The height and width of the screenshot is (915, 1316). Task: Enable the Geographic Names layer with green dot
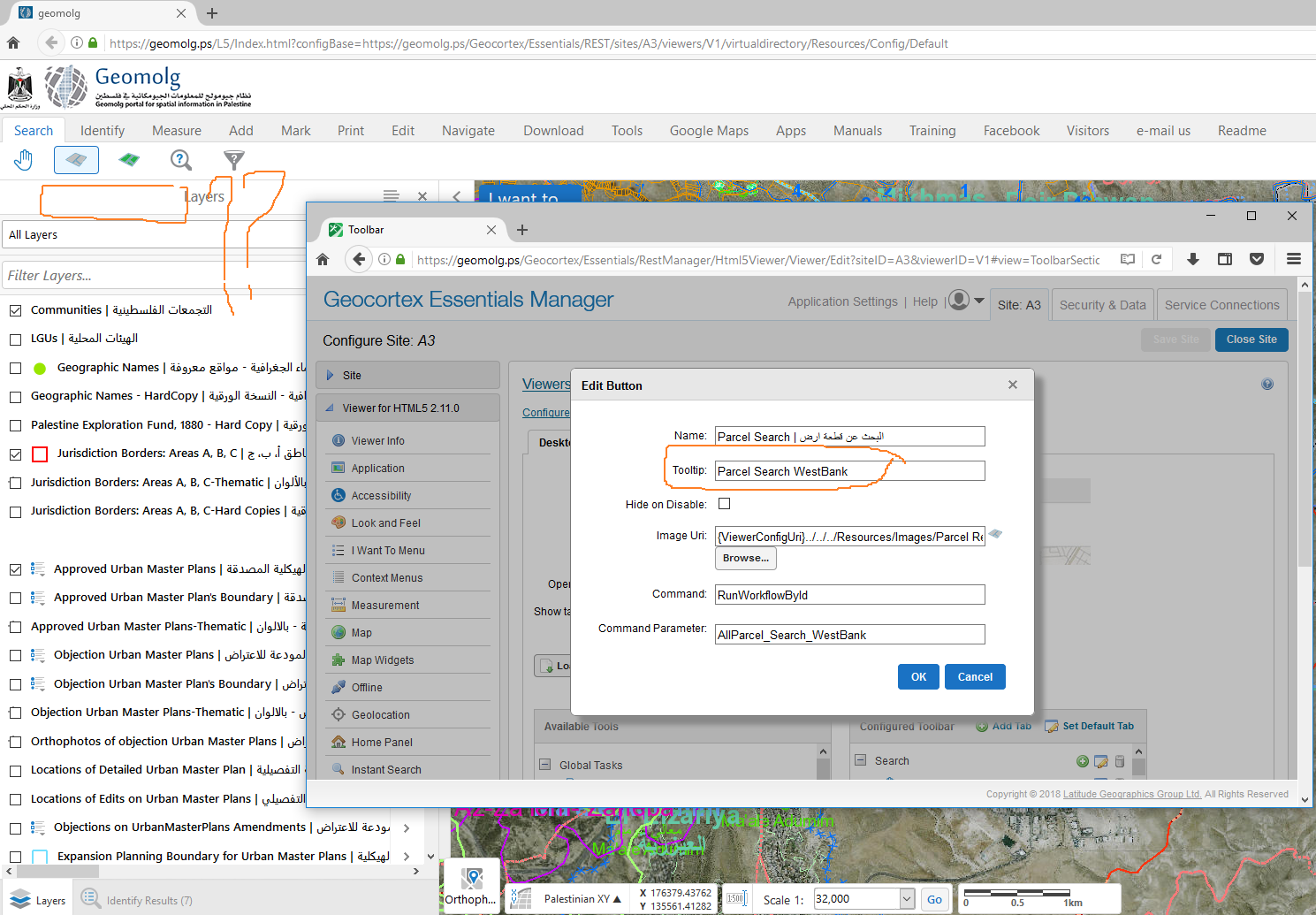(x=15, y=368)
